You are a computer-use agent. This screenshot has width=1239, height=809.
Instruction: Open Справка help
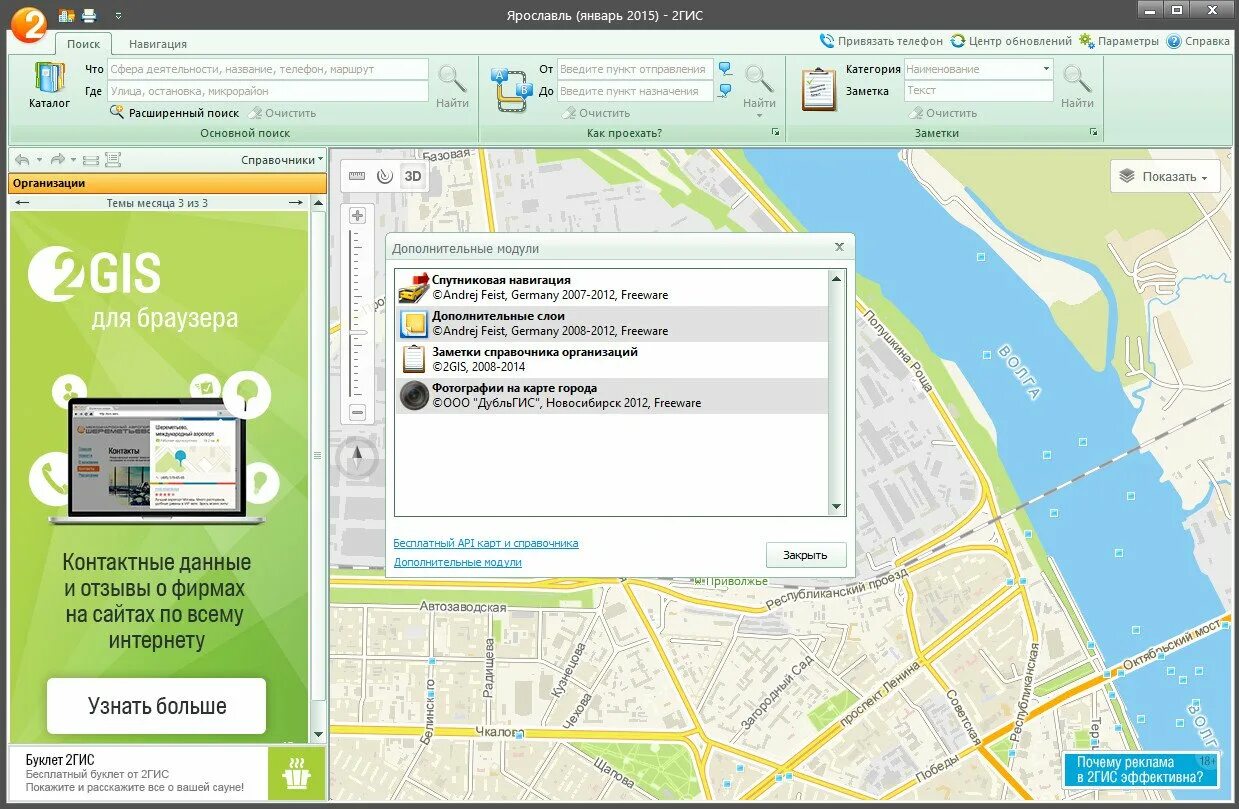coord(1198,41)
